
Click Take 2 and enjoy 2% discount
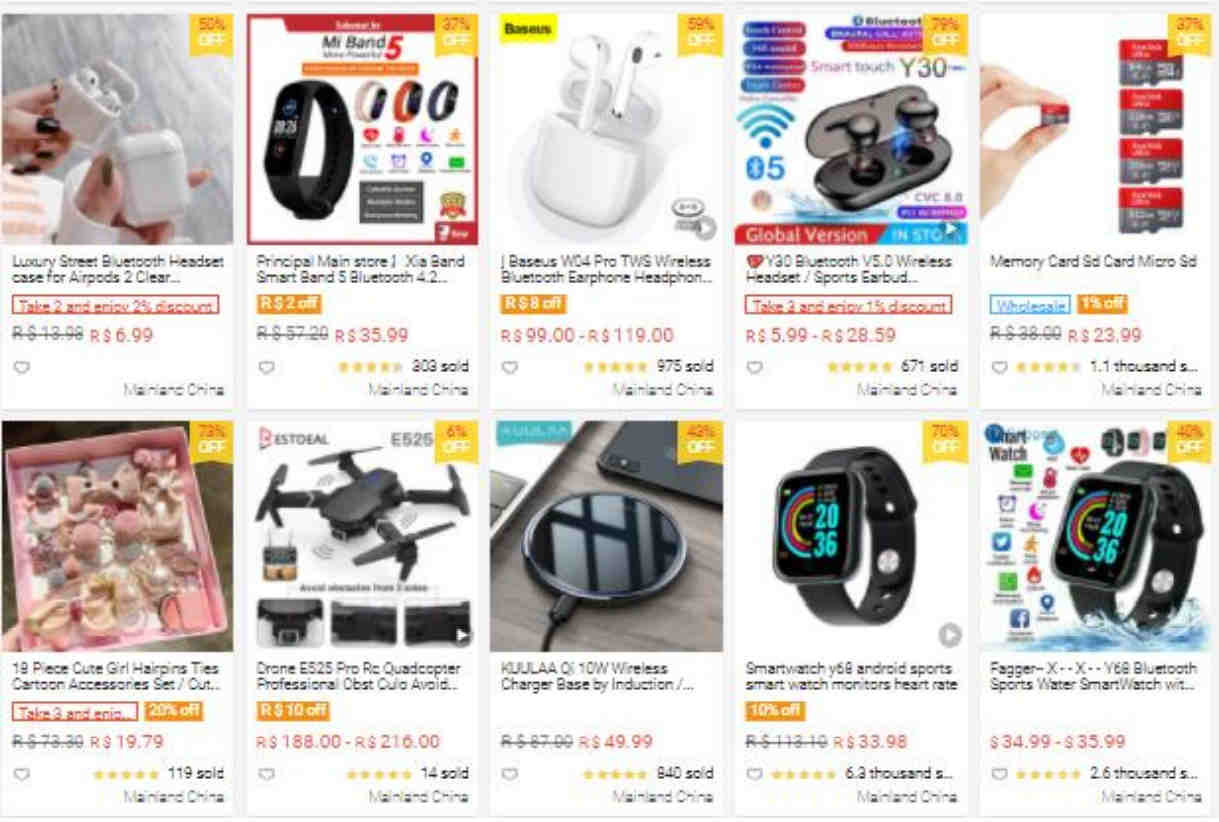116,305
